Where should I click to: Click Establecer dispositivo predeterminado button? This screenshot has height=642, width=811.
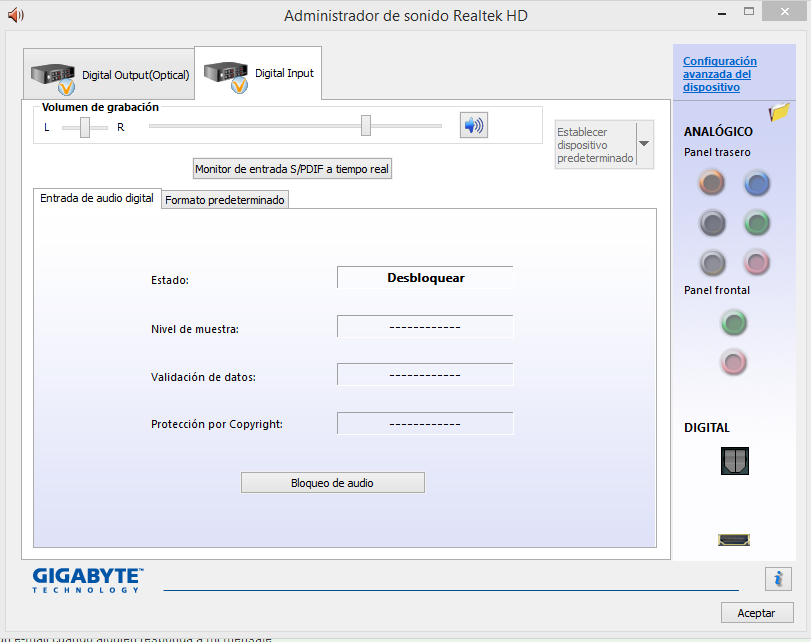click(595, 145)
